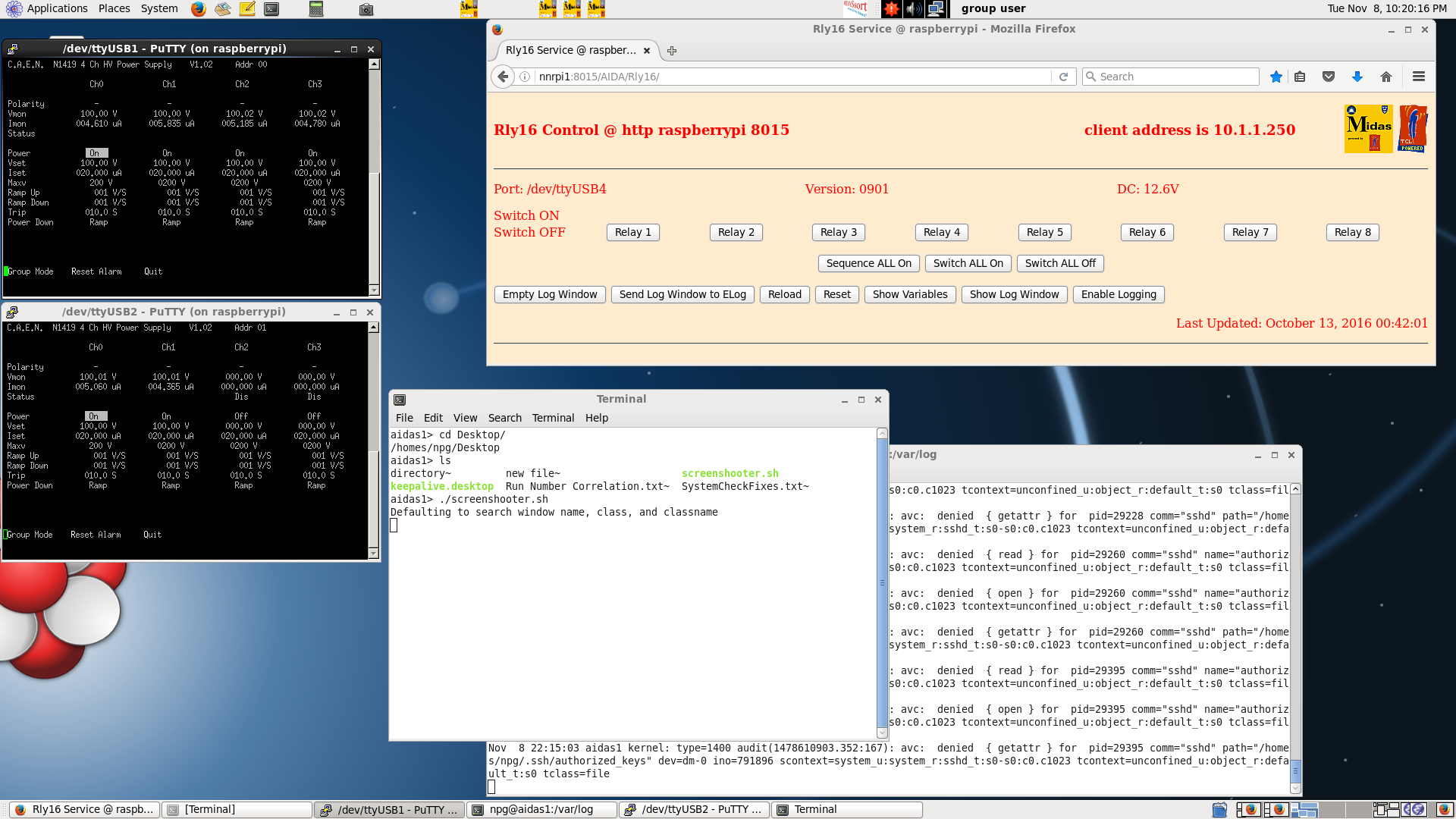
Task: Switch to /dev/ttyUSB2 PuTTY taskbar entry
Action: point(694,810)
